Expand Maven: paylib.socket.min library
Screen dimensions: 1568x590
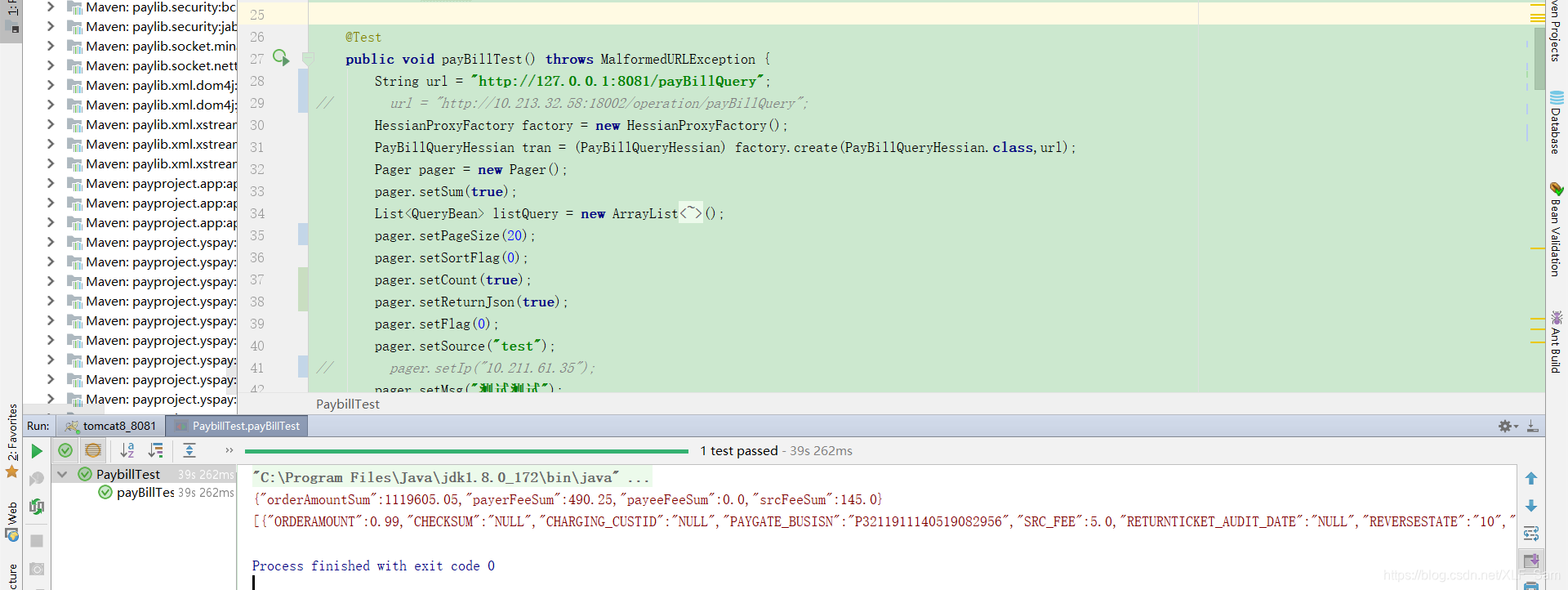50,47
